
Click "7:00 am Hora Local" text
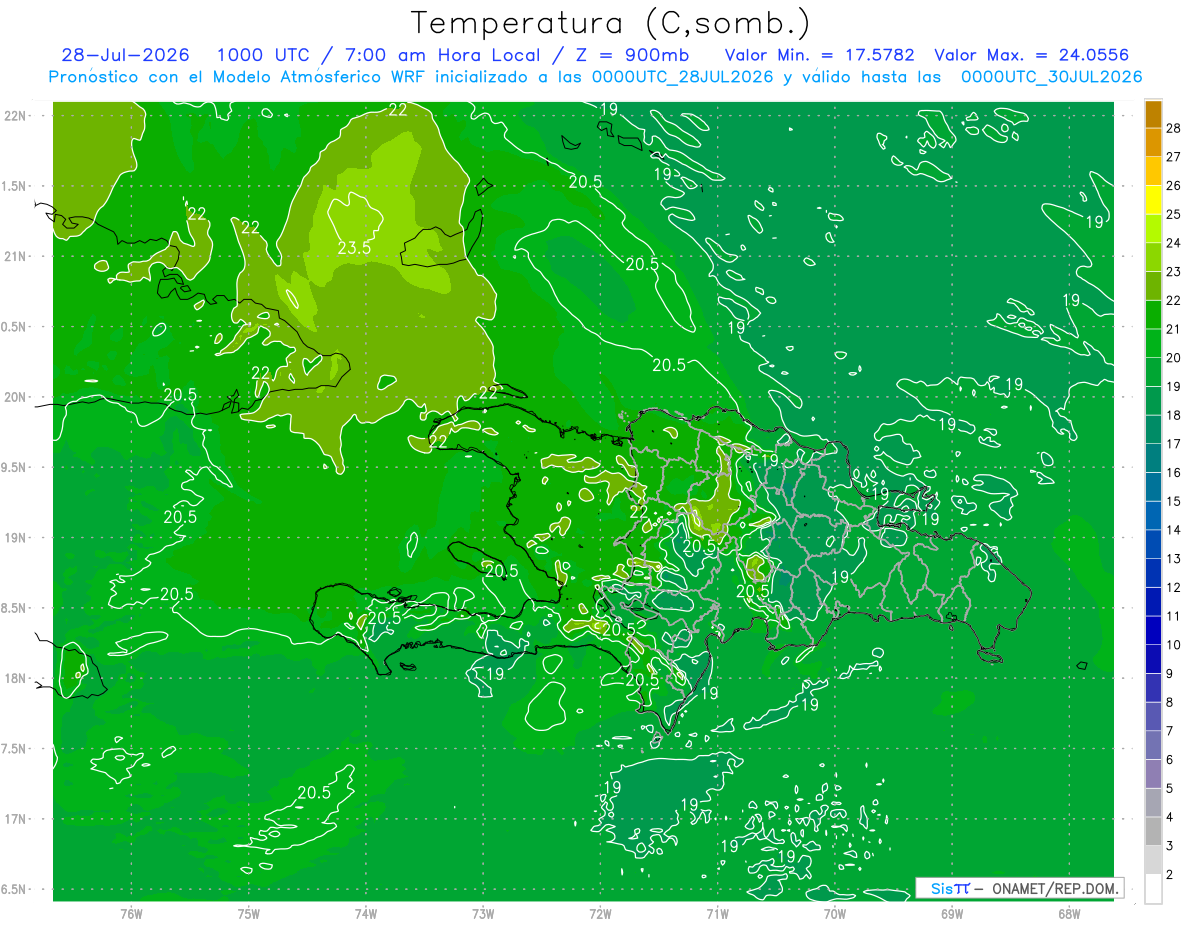point(442,55)
